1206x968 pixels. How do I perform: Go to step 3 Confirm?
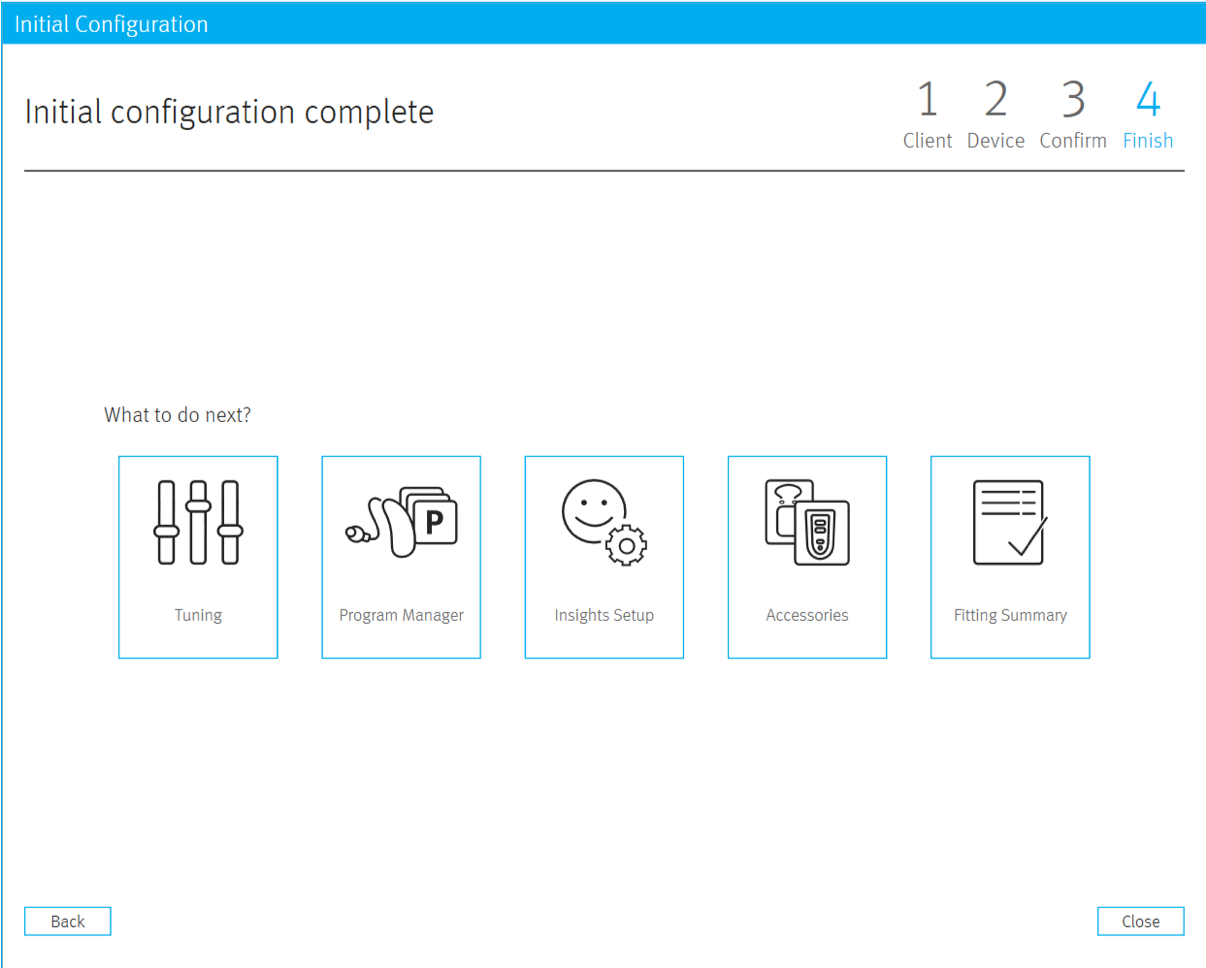click(1073, 116)
